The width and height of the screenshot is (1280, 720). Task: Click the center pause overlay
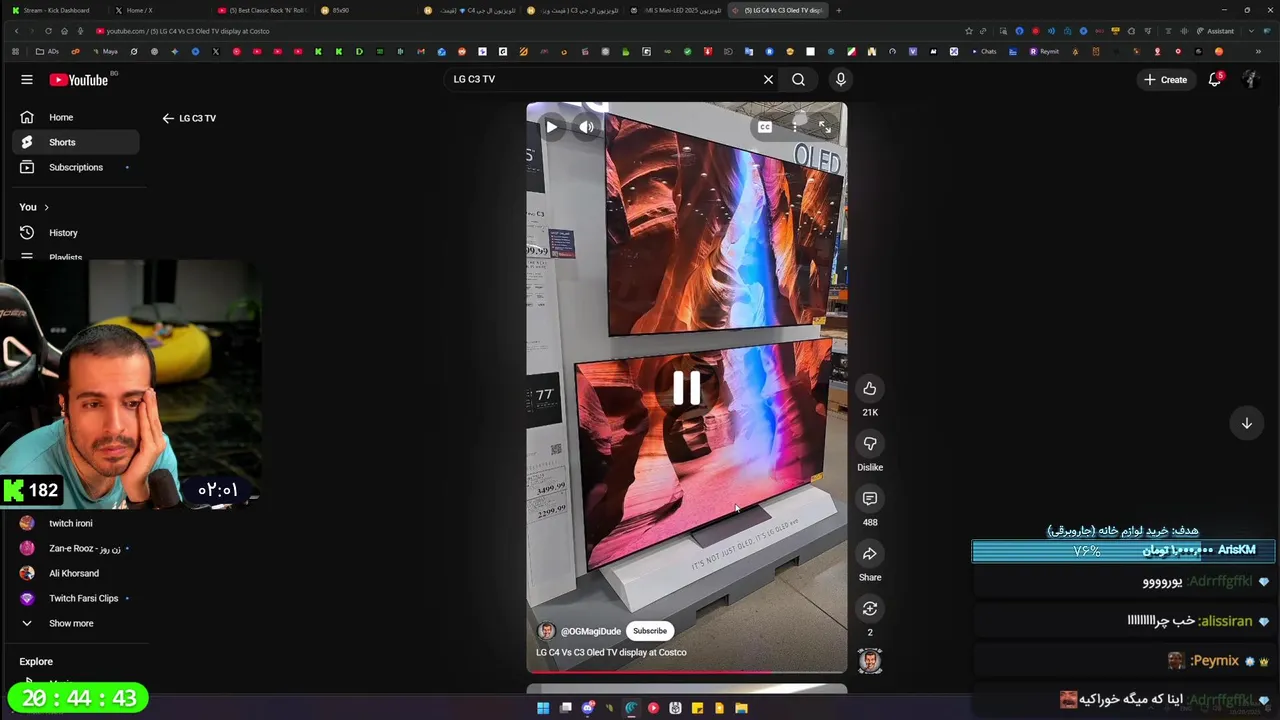pos(687,388)
